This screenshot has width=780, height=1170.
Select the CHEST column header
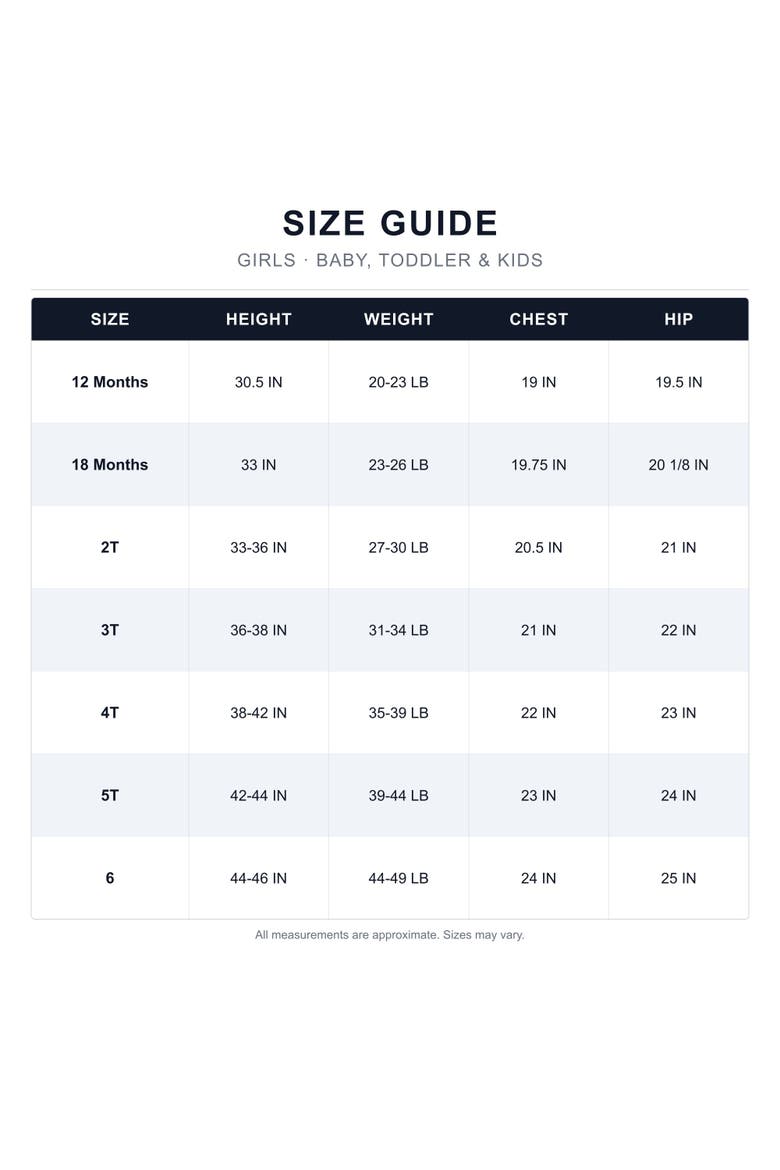point(538,319)
